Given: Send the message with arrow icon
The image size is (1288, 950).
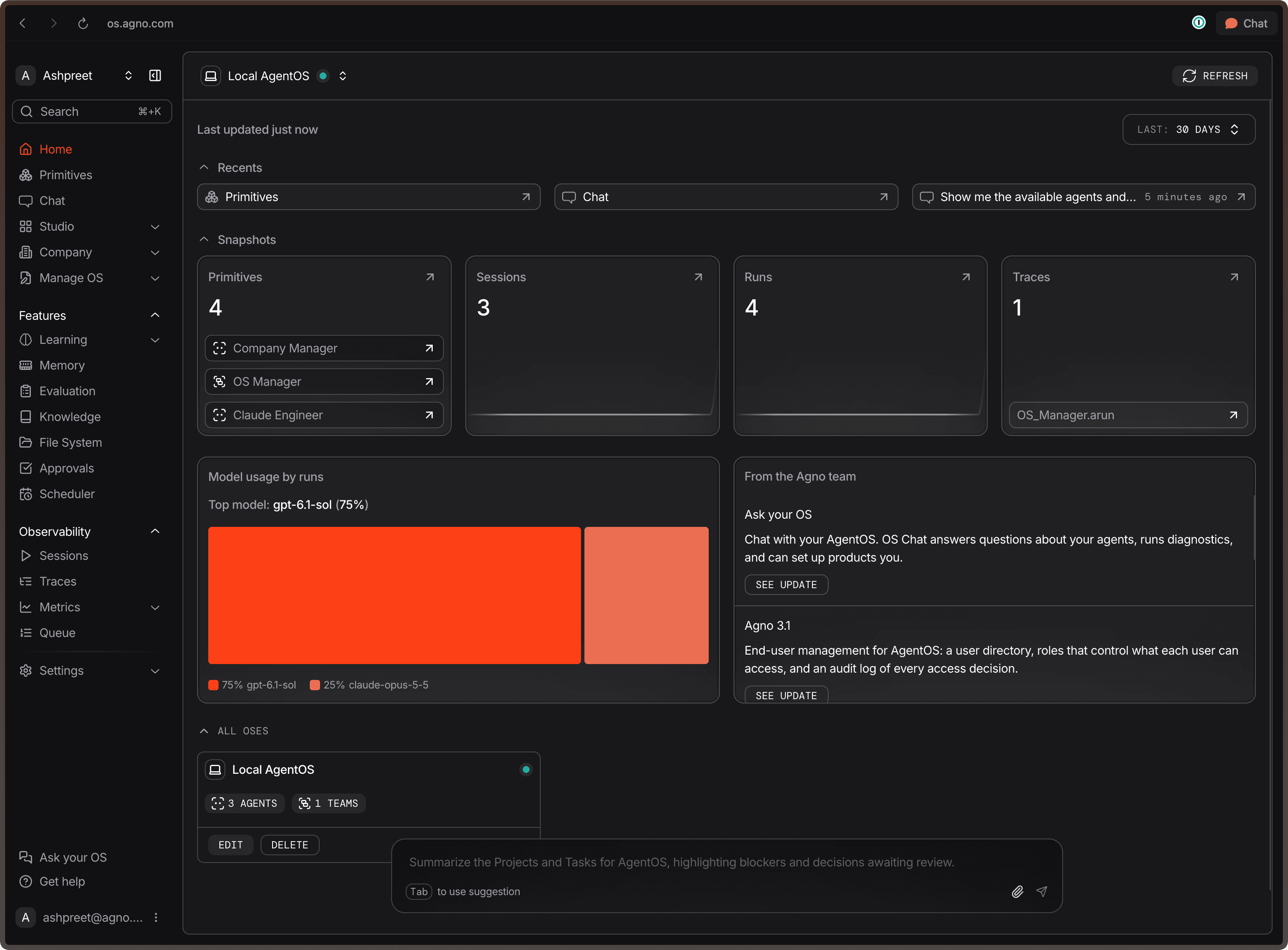Looking at the screenshot, I should click(1042, 891).
